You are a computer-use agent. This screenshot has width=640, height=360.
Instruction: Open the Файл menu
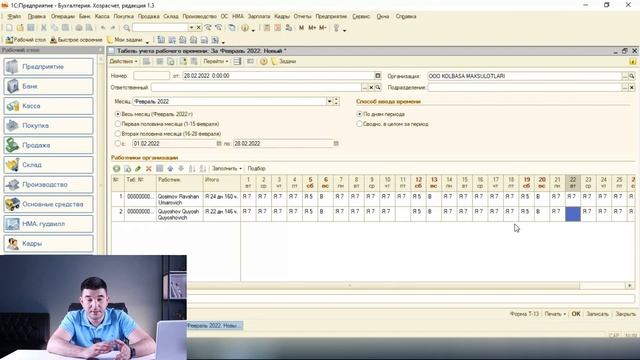[14, 16]
